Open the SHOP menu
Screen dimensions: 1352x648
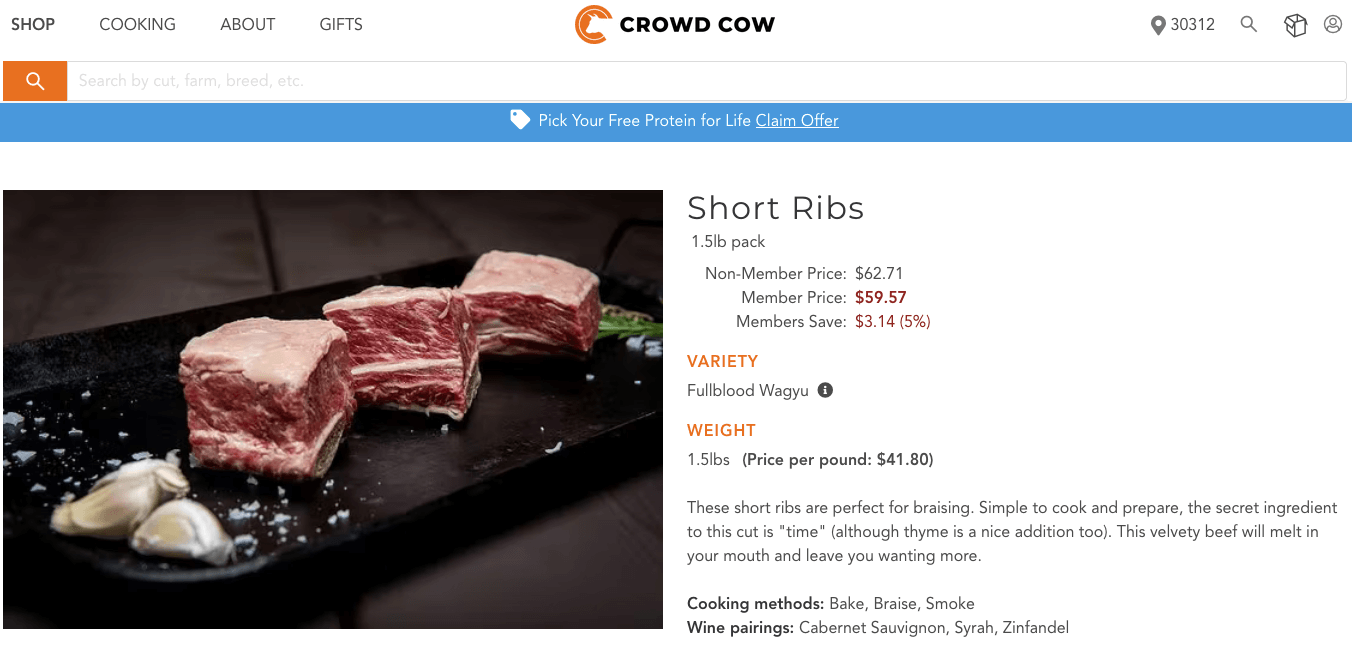point(32,24)
